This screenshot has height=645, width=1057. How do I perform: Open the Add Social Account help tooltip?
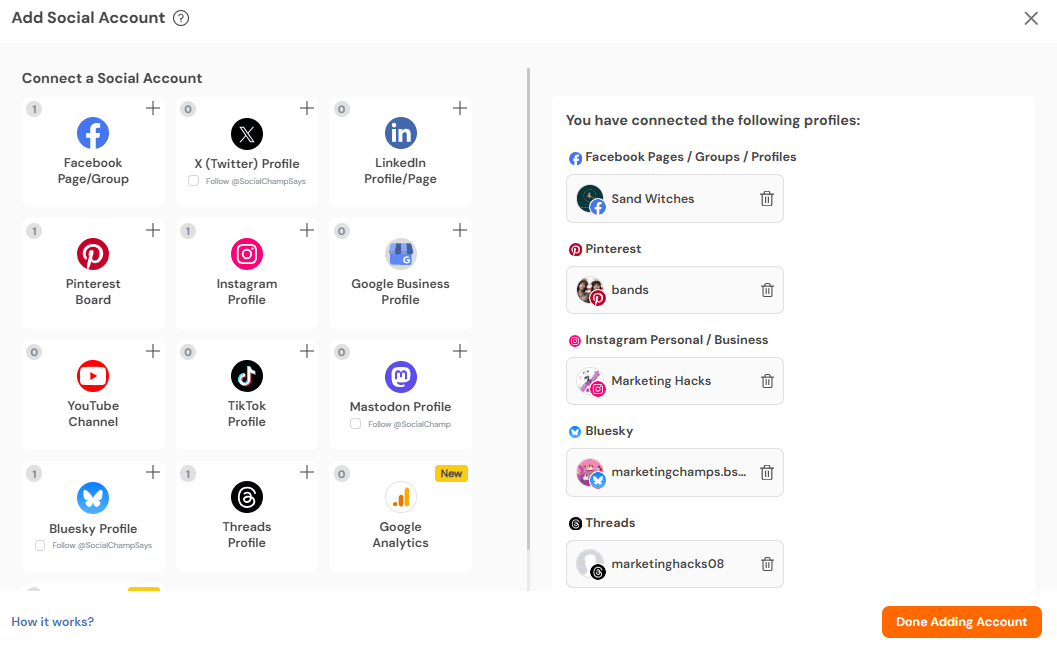pyautogui.click(x=180, y=18)
